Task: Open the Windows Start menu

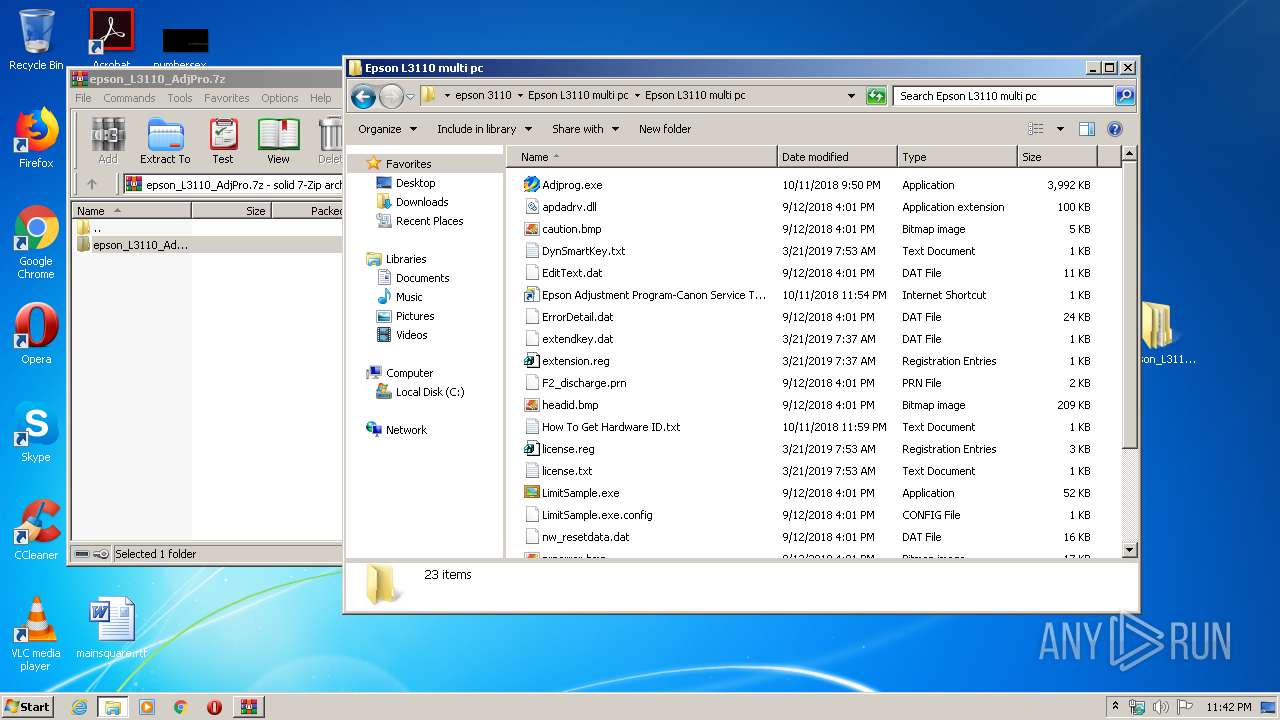Action: click(x=28, y=706)
